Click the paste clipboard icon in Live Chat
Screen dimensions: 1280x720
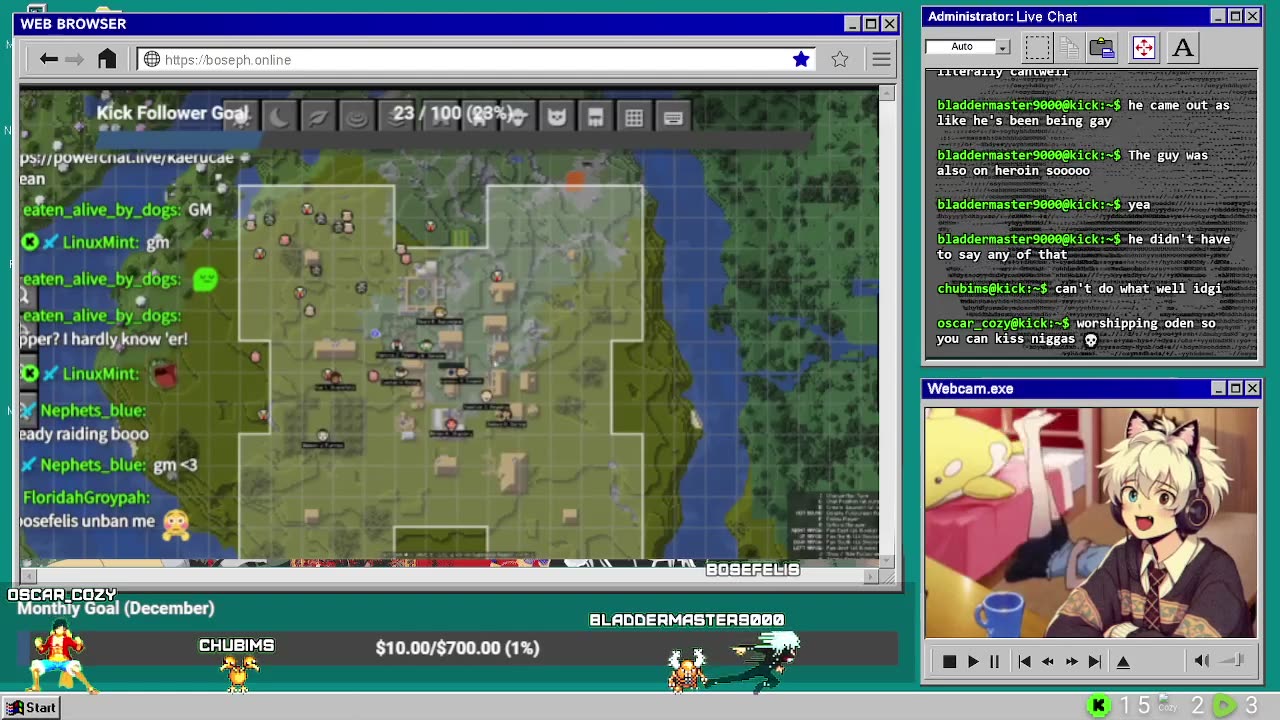coord(1102,47)
